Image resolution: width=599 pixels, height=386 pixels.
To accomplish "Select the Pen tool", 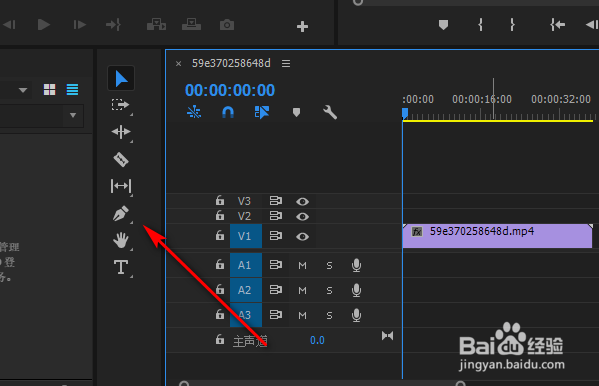I will [121, 214].
